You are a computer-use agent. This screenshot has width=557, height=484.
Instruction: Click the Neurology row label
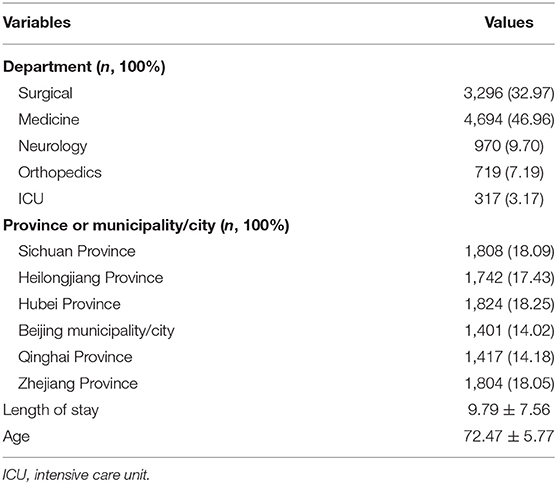click(53, 146)
